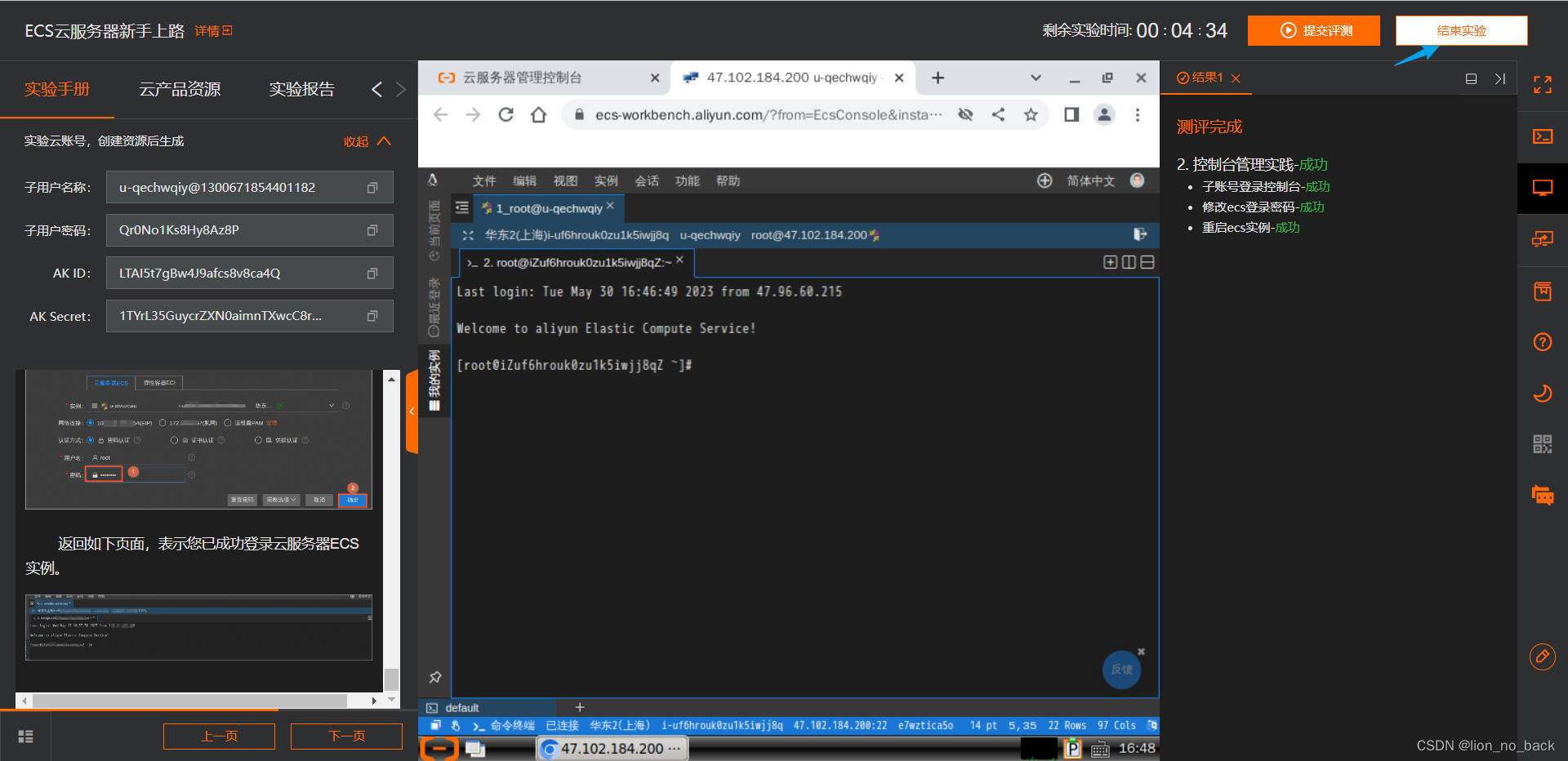Toggle browser side panel icon
The width and height of the screenshot is (1568, 761).
(x=1071, y=115)
